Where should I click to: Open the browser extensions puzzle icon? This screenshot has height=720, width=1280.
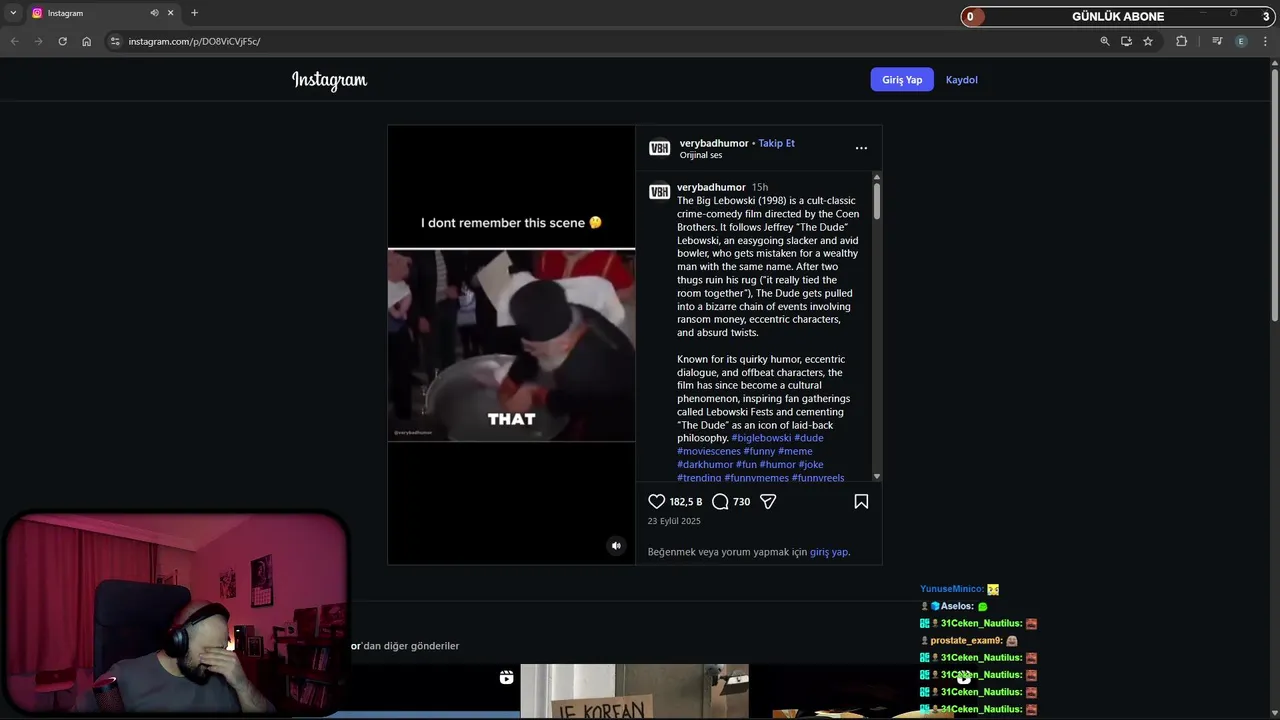click(x=1181, y=41)
